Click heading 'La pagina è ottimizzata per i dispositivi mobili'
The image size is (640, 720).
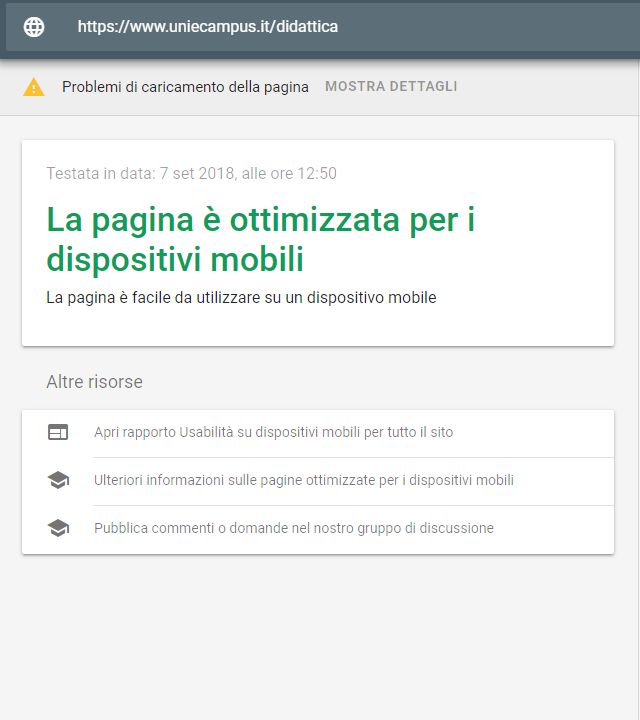point(260,239)
